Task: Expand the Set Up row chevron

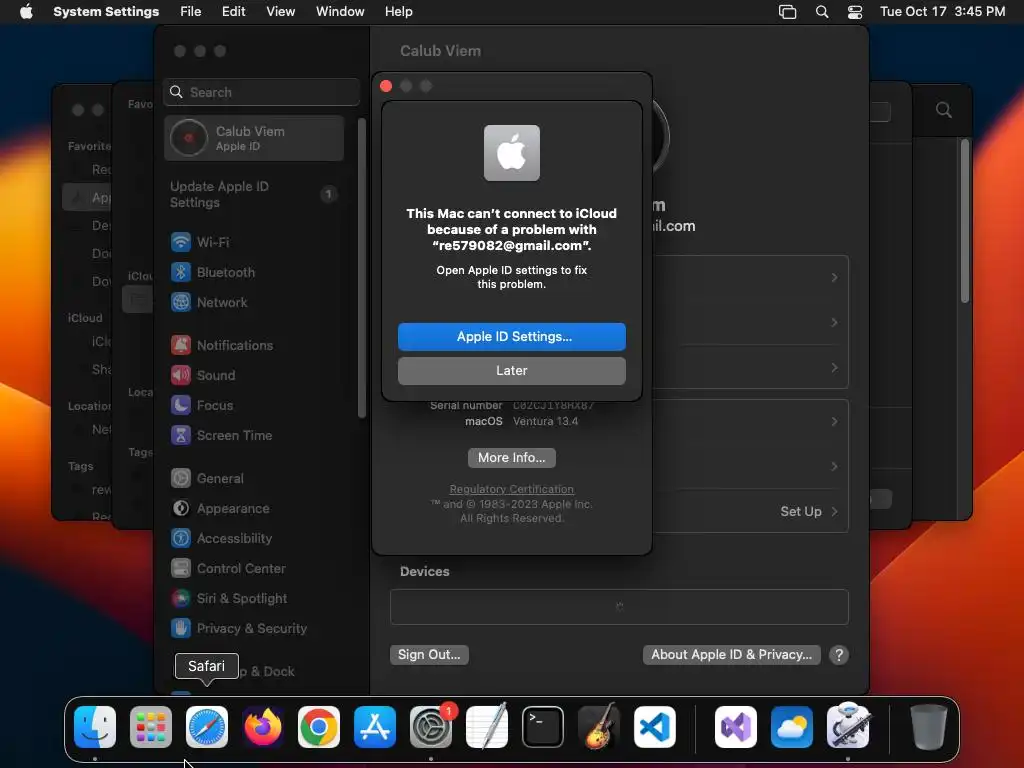Action: click(835, 511)
